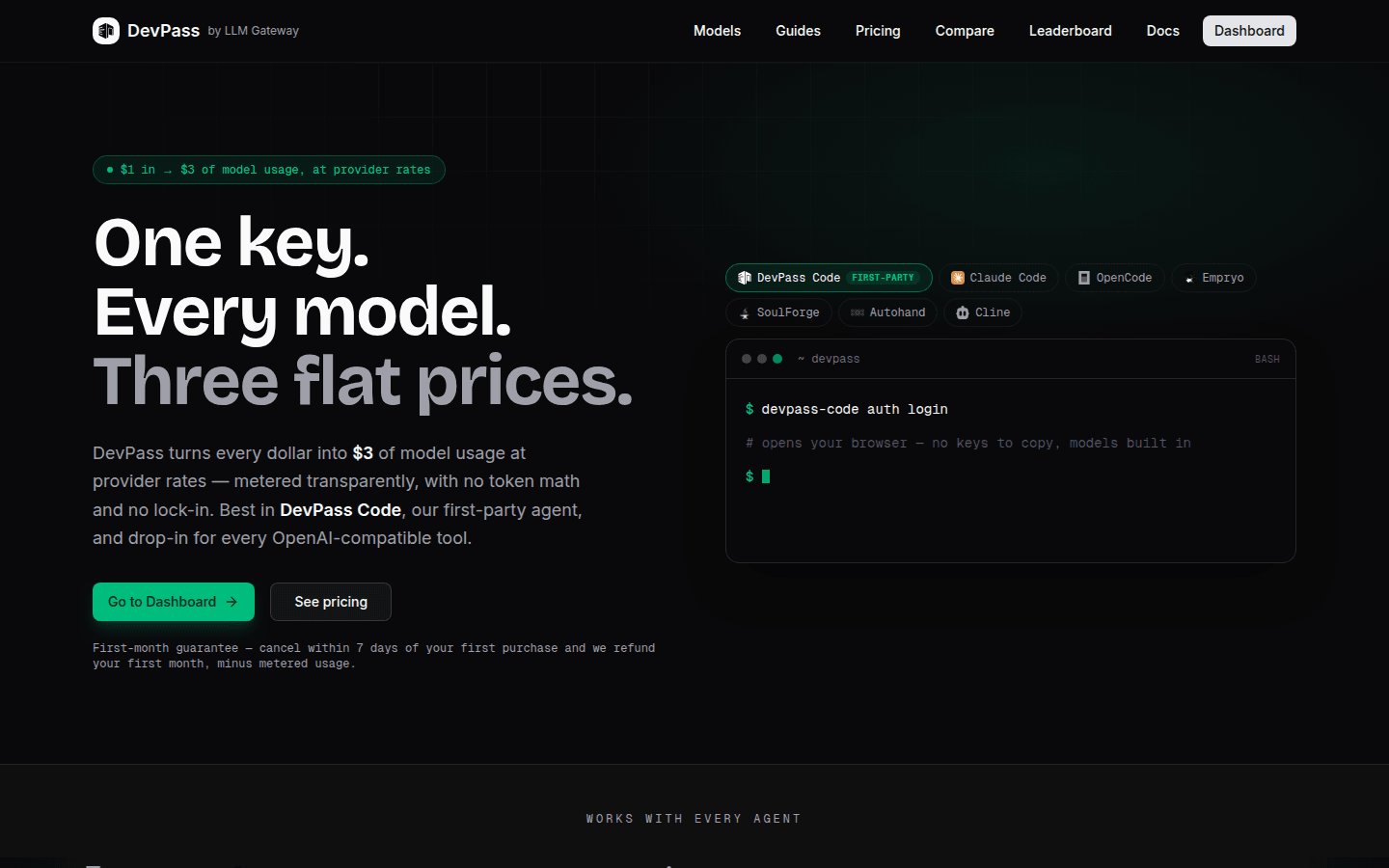Image resolution: width=1389 pixels, height=868 pixels.
Task: Click the Autohand tab icon
Action: pyautogui.click(x=858, y=312)
